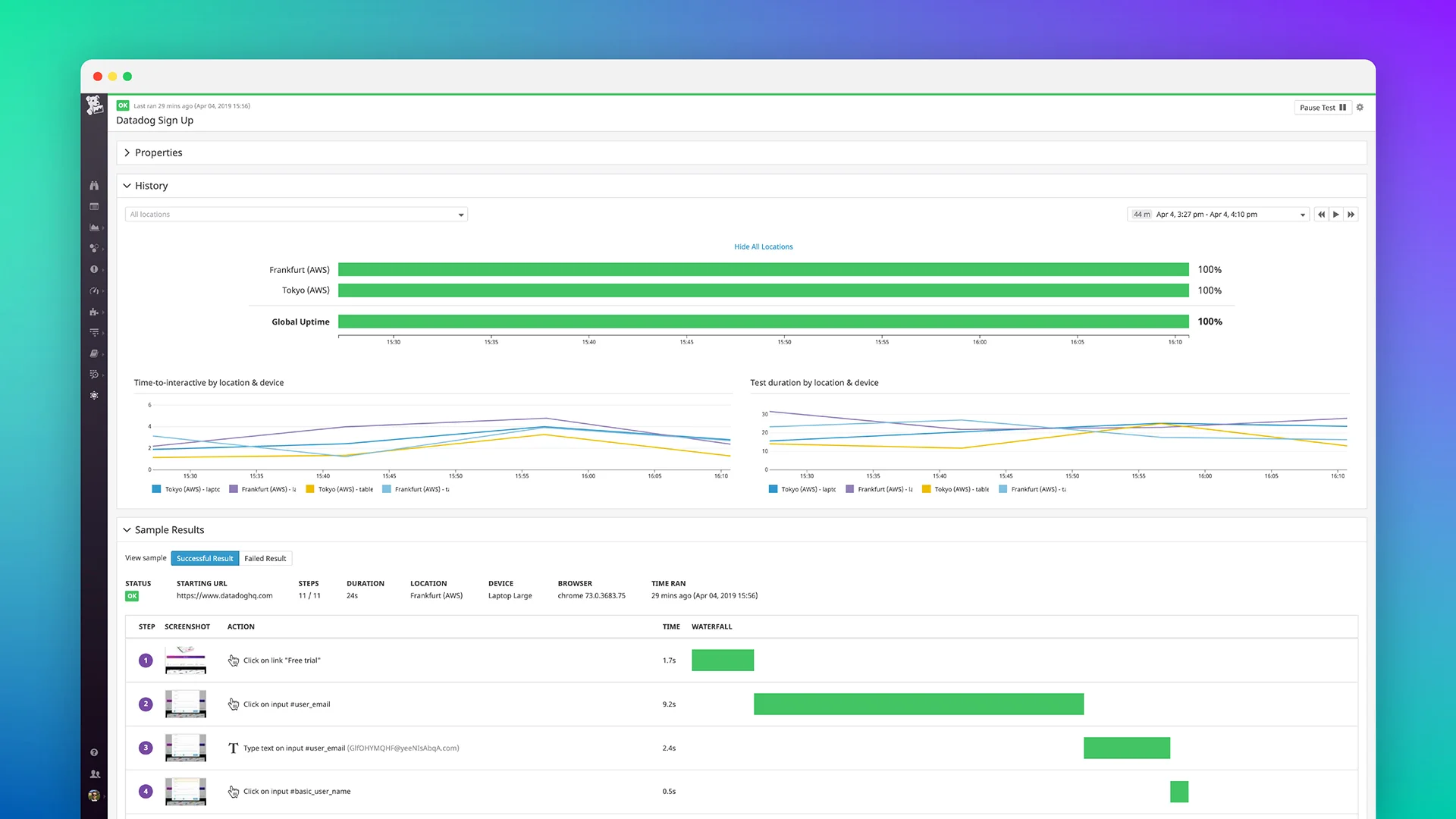Viewport: 1456px width, 819px height.
Task: Click the Datadog bobblehead logo
Action: pos(94,105)
